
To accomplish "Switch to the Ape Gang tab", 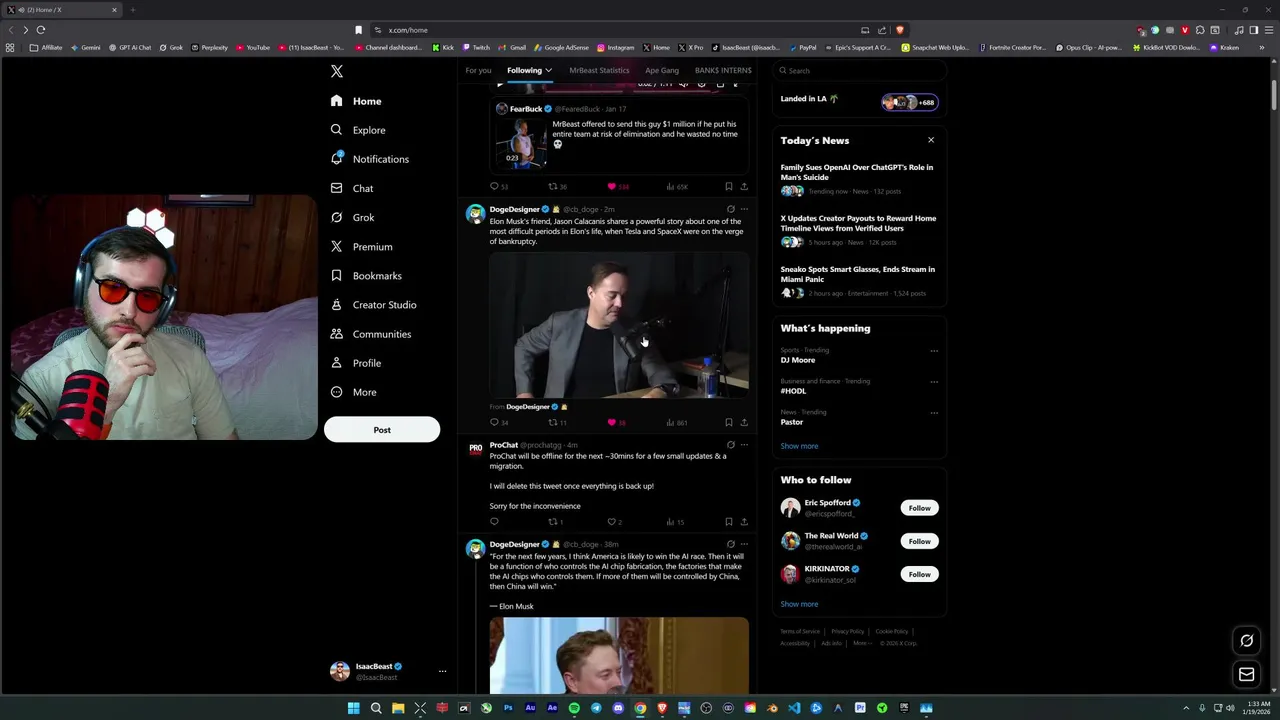I will tap(662, 71).
